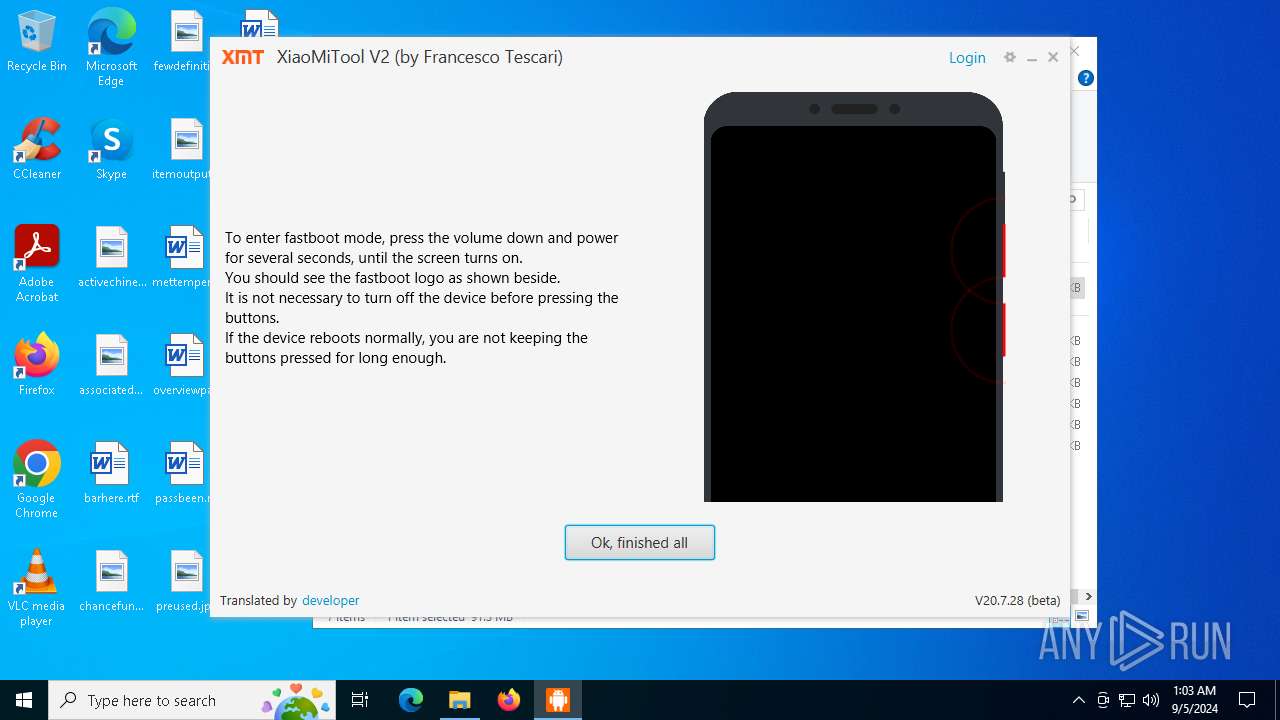Click the version V20.7.28 (beta) text

click(1017, 600)
